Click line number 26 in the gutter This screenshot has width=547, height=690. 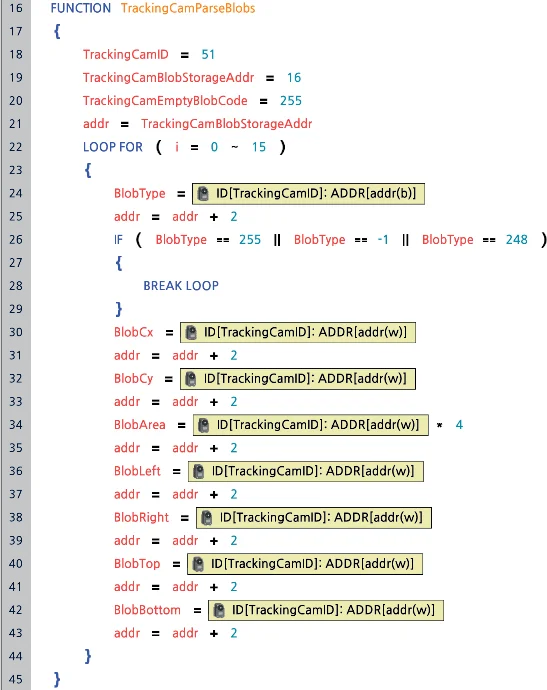[16, 240]
